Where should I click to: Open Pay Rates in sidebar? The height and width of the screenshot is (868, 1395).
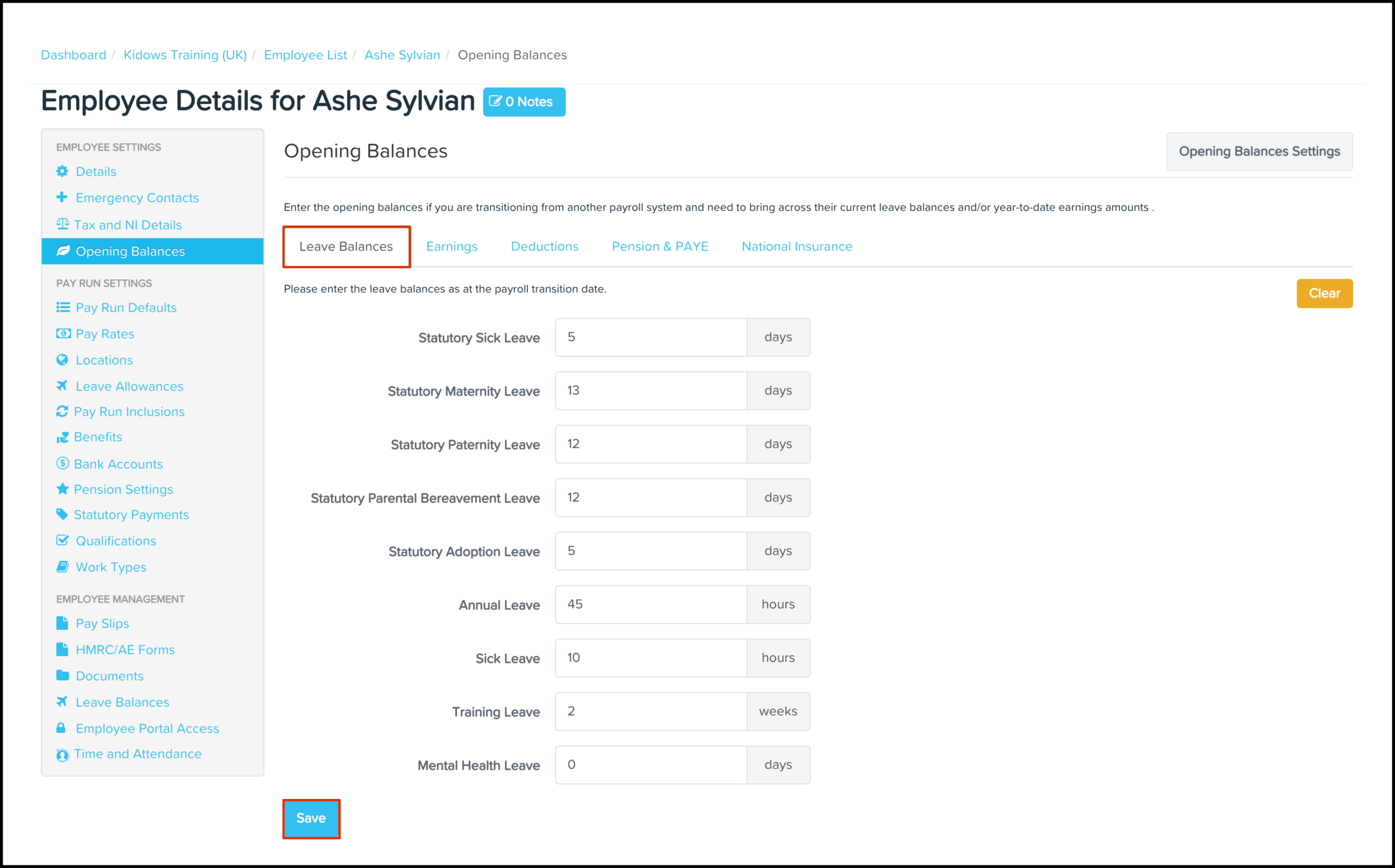click(x=105, y=333)
